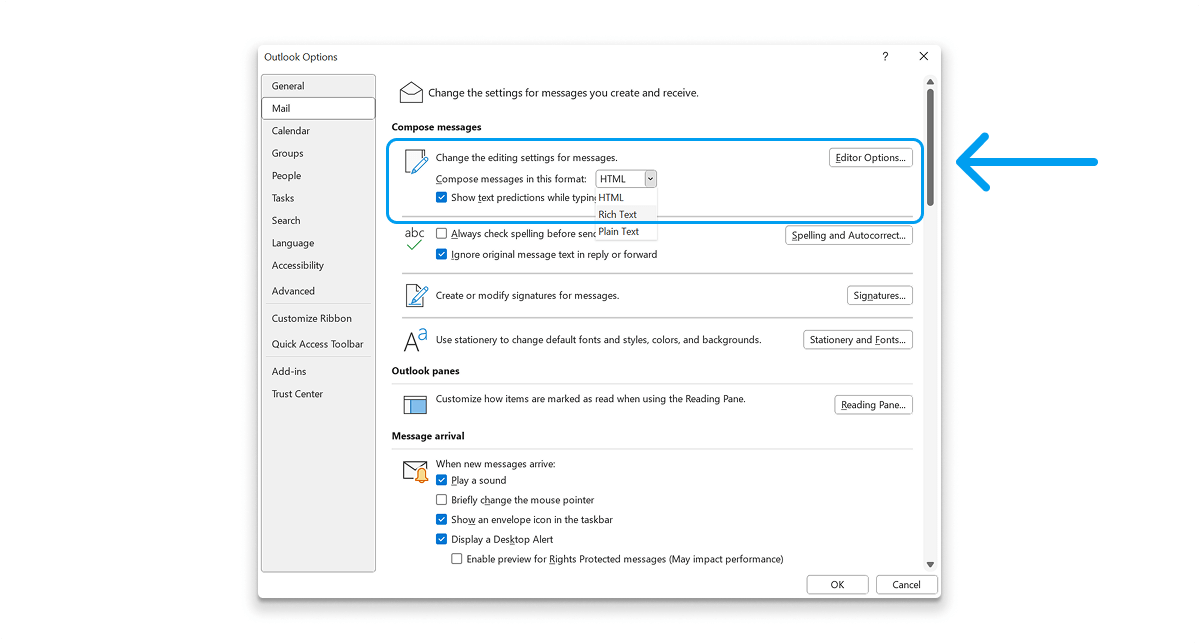Image resolution: width=1200 pixels, height=644 pixels.
Task: Click the Help question mark icon
Action: point(884,57)
